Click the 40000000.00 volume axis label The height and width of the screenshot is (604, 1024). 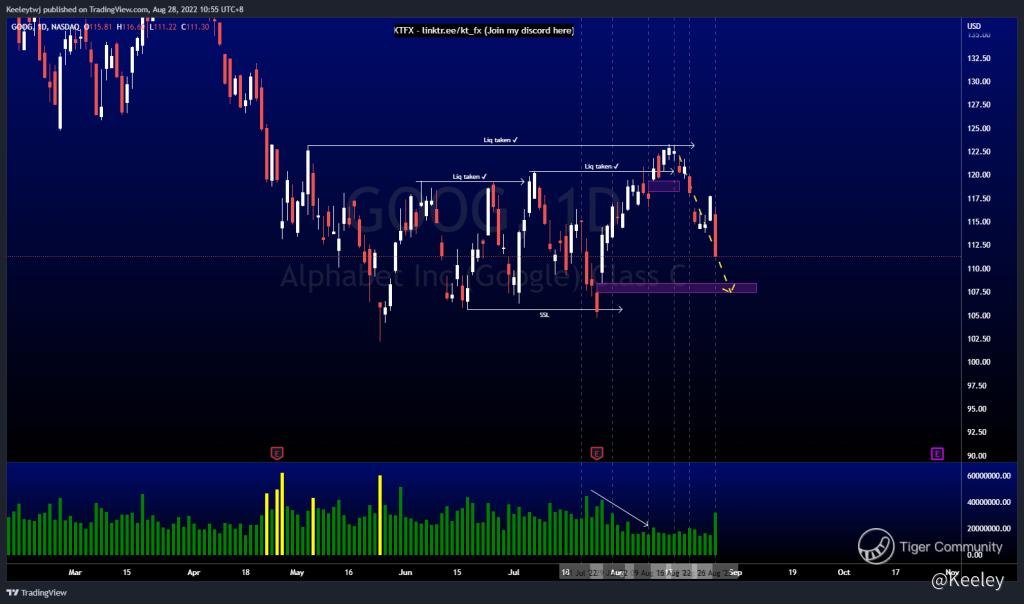[988, 502]
